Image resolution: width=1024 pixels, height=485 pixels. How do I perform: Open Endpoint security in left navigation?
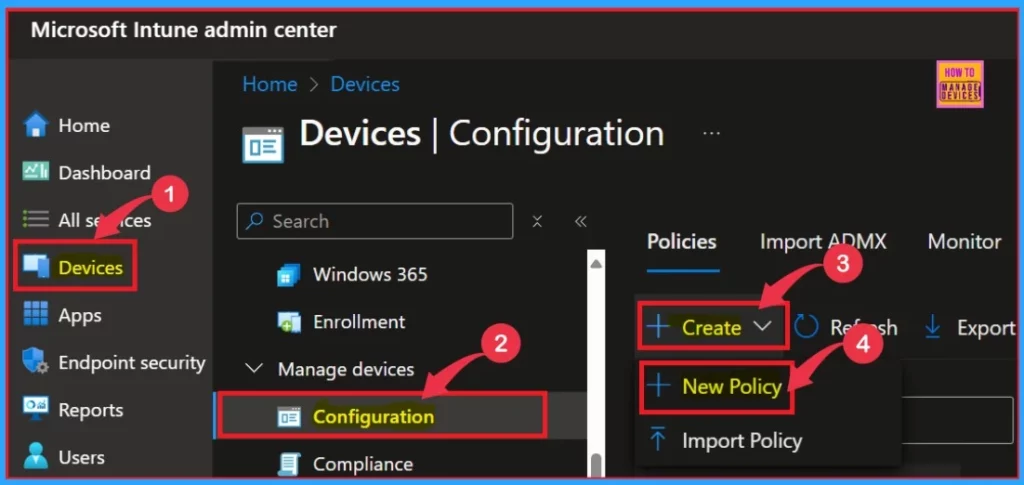132,362
